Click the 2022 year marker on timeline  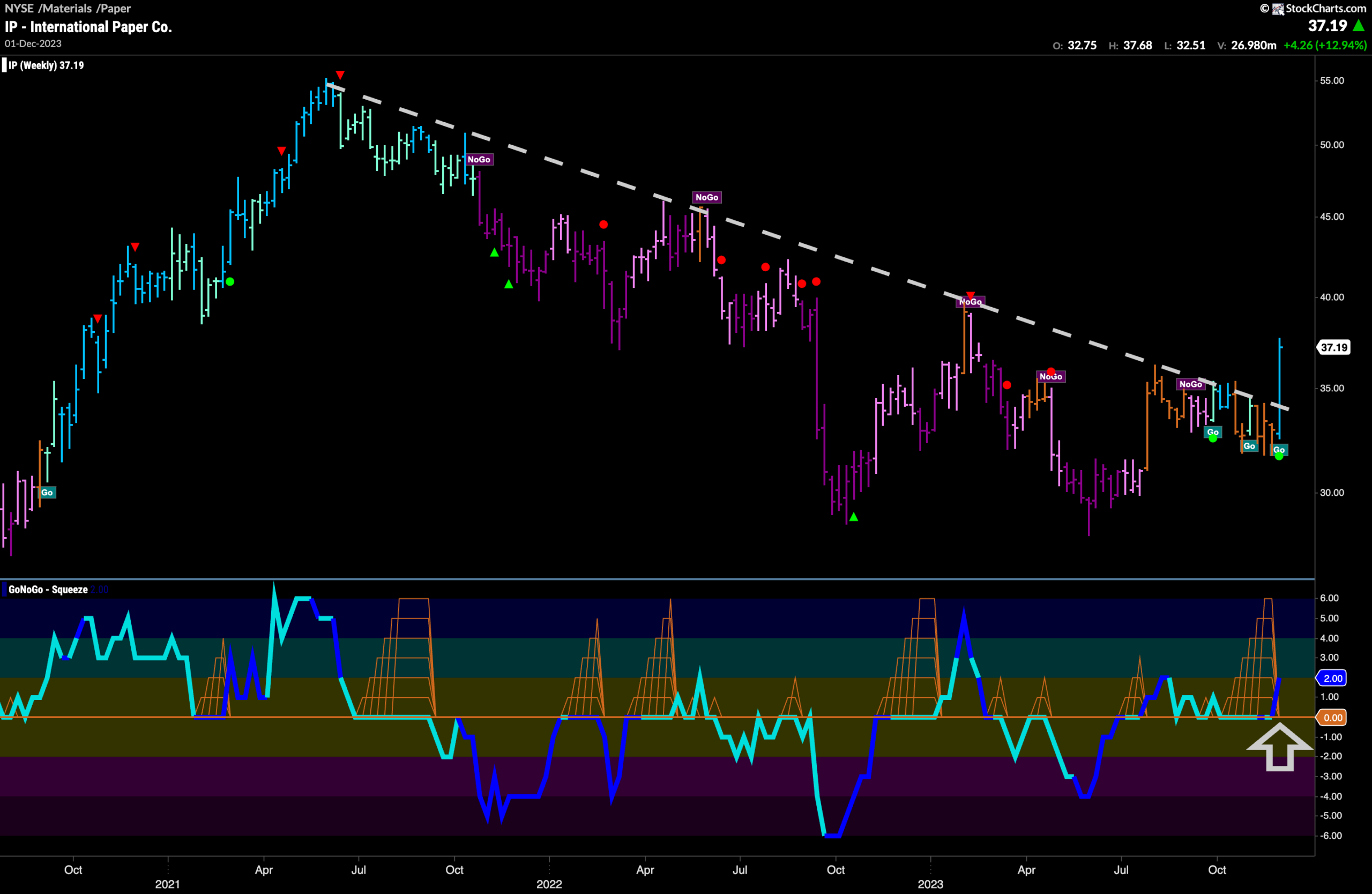pos(549,884)
